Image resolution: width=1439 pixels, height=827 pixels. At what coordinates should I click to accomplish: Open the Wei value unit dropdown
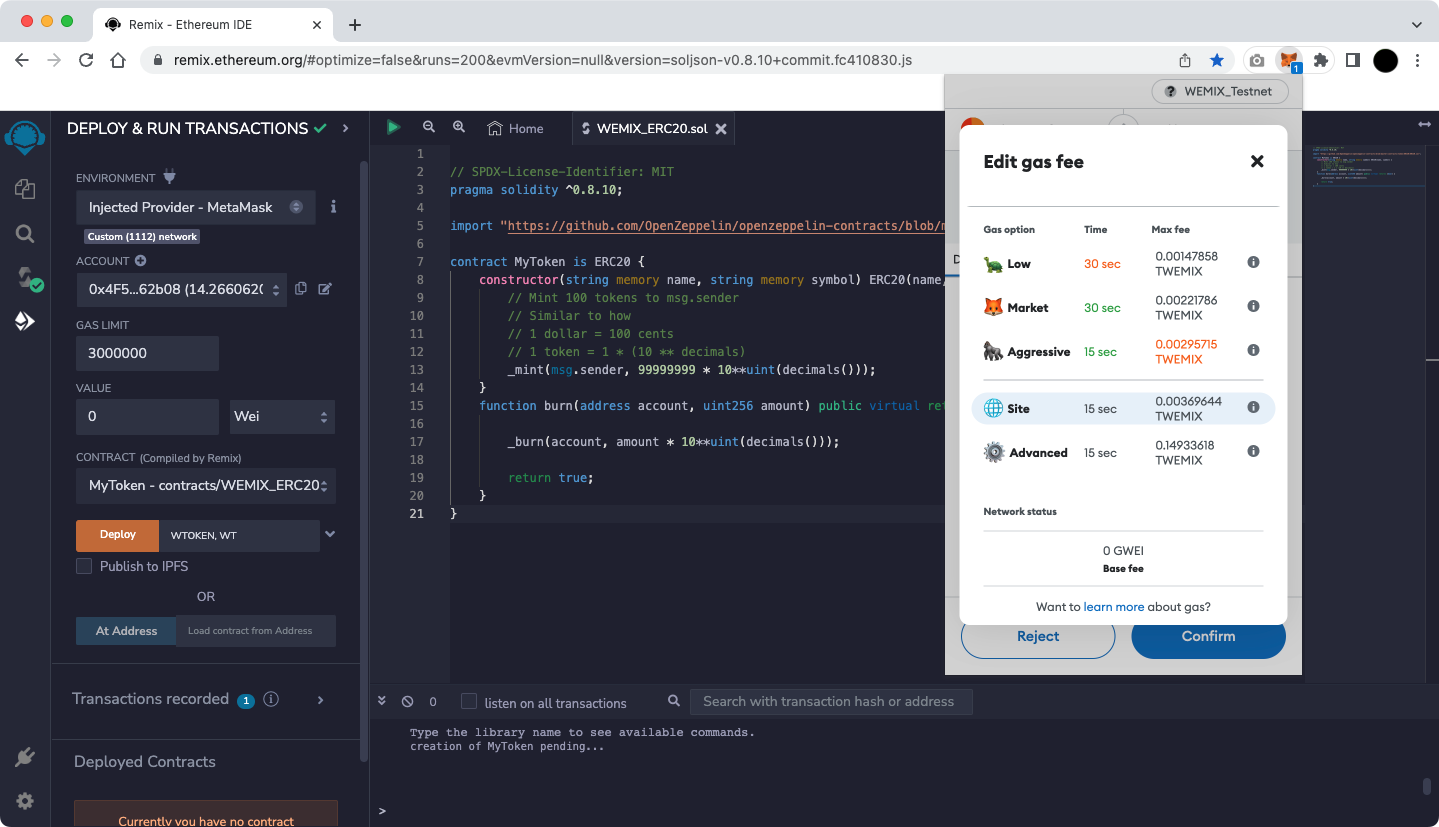click(282, 416)
